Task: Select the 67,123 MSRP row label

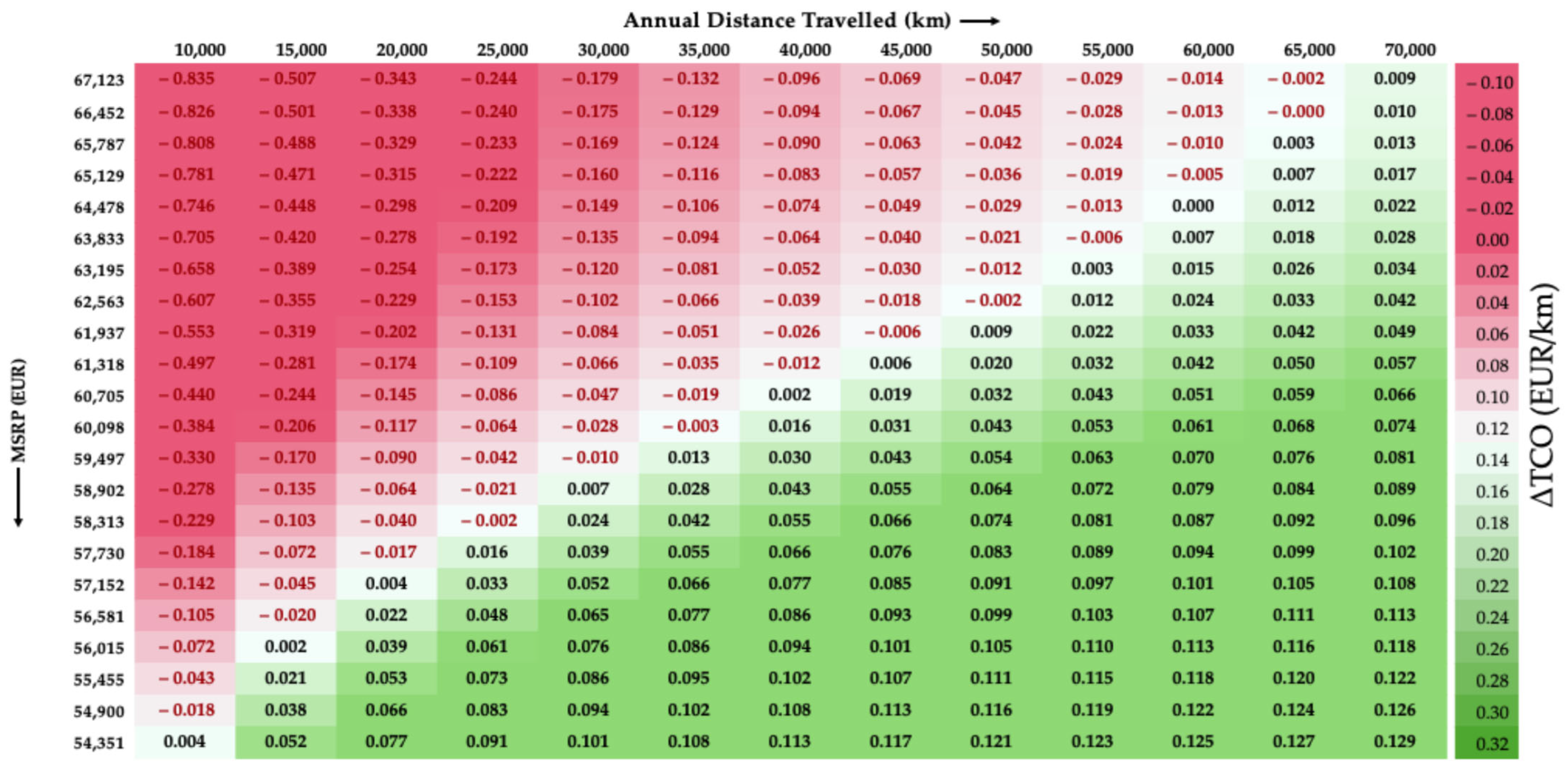Action: point(99,80)
